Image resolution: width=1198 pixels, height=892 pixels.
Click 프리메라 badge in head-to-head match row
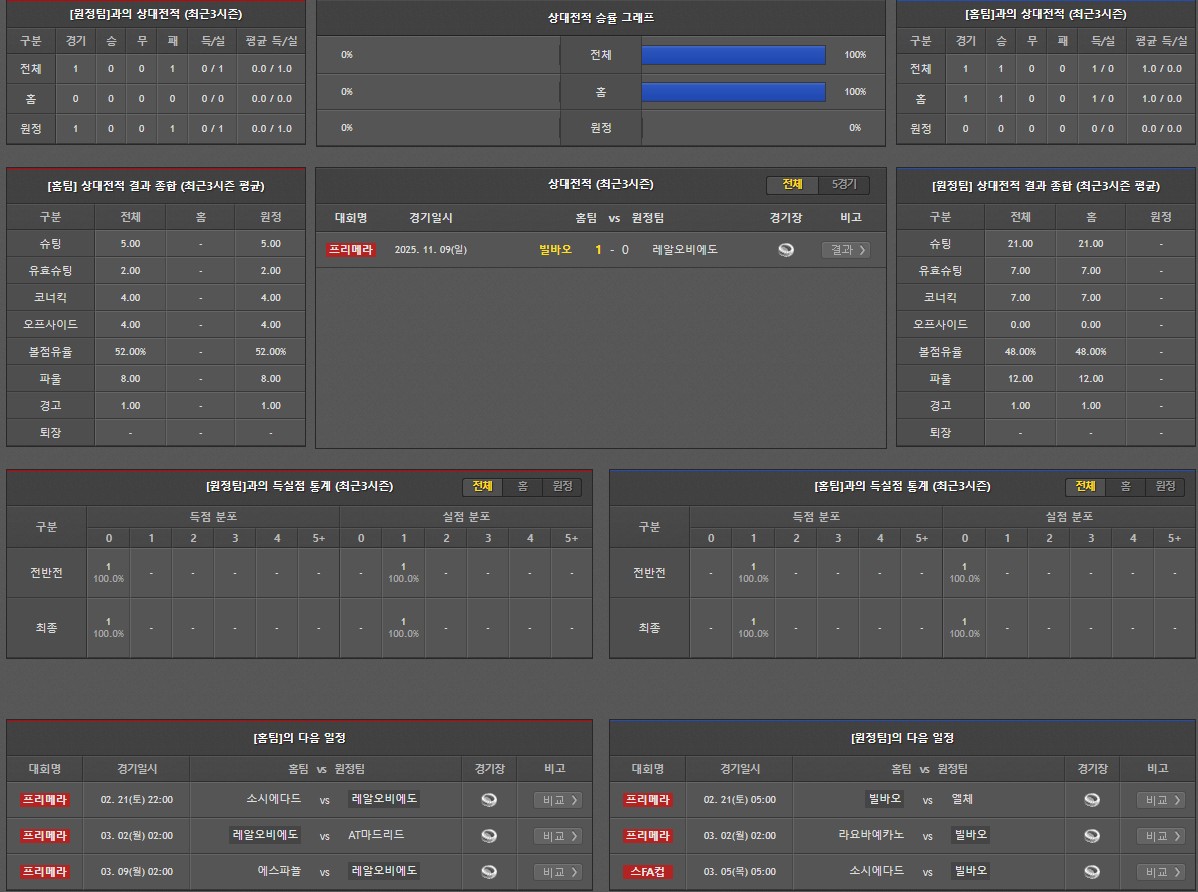351,250
